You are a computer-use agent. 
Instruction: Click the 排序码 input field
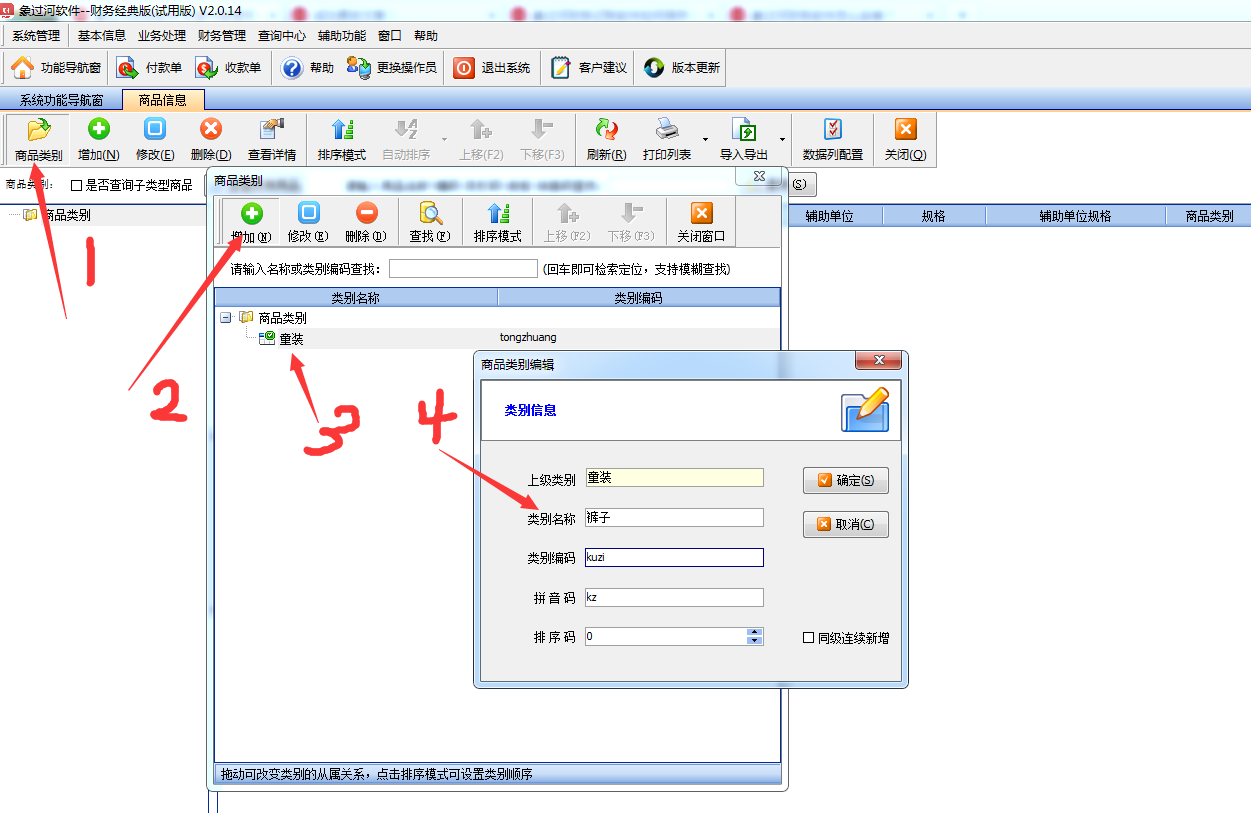click(x=665, y=636)
